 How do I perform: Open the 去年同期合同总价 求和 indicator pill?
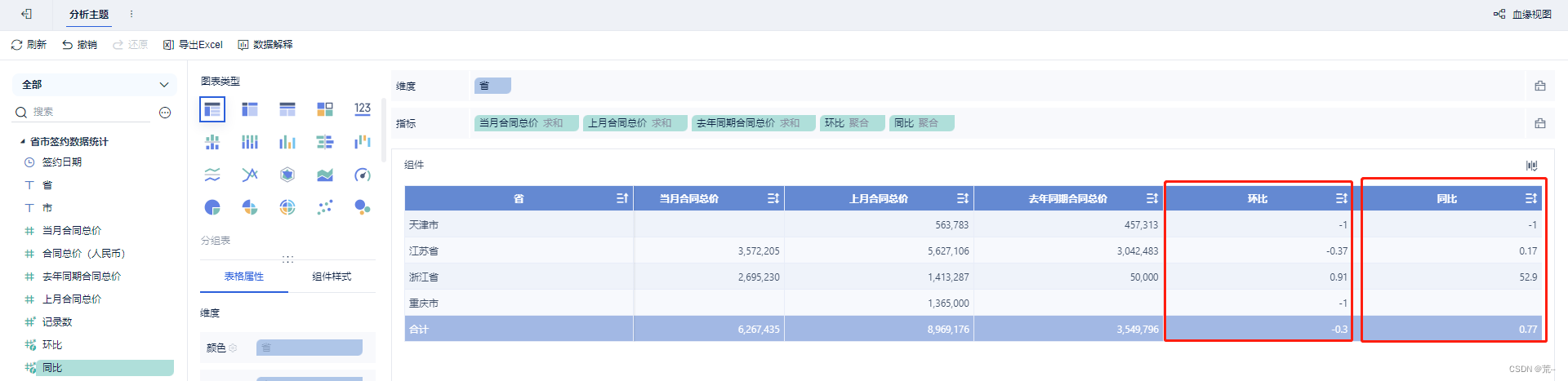coord(753,123)
